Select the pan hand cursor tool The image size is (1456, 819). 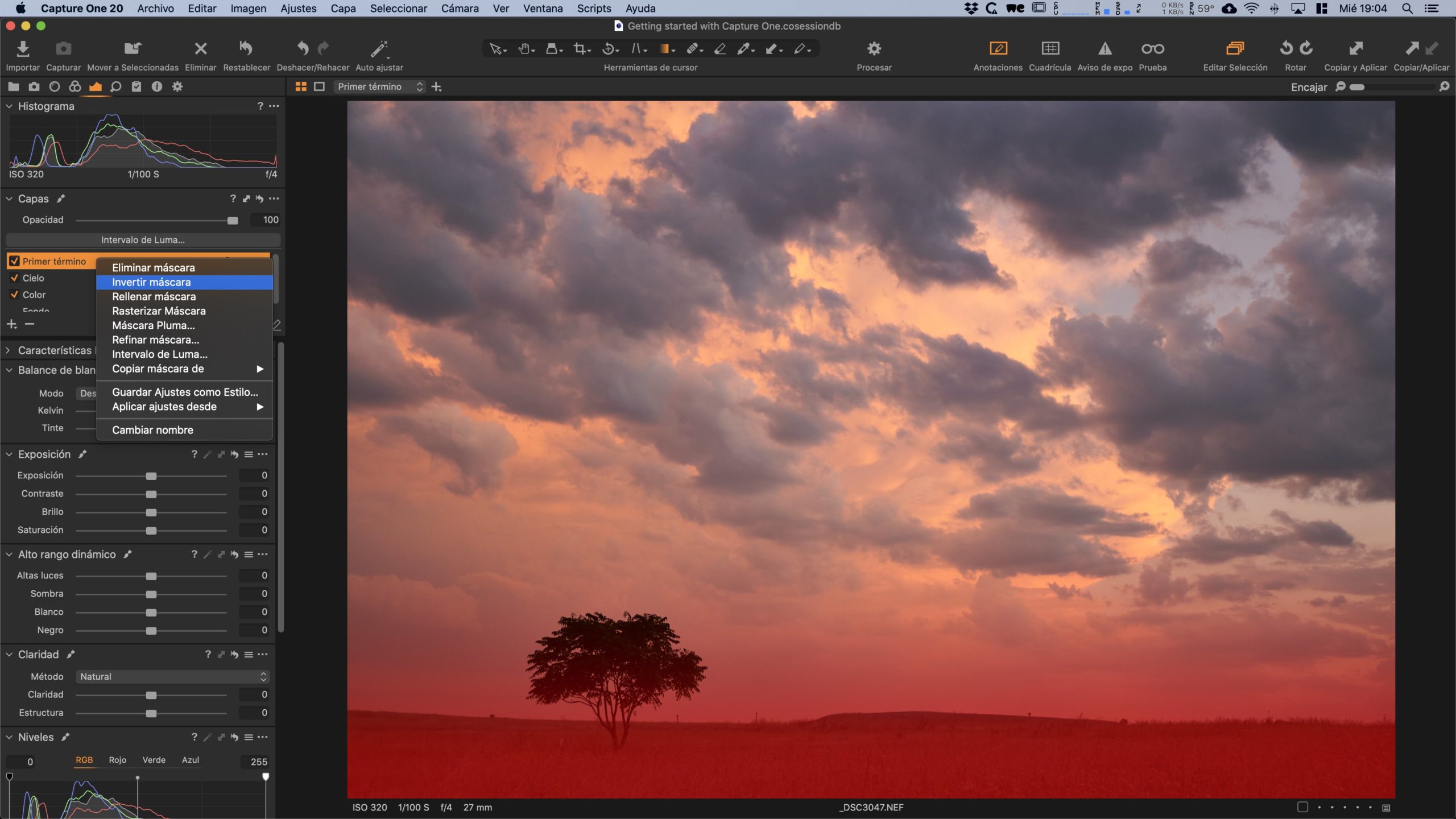[x=526, y=49]
